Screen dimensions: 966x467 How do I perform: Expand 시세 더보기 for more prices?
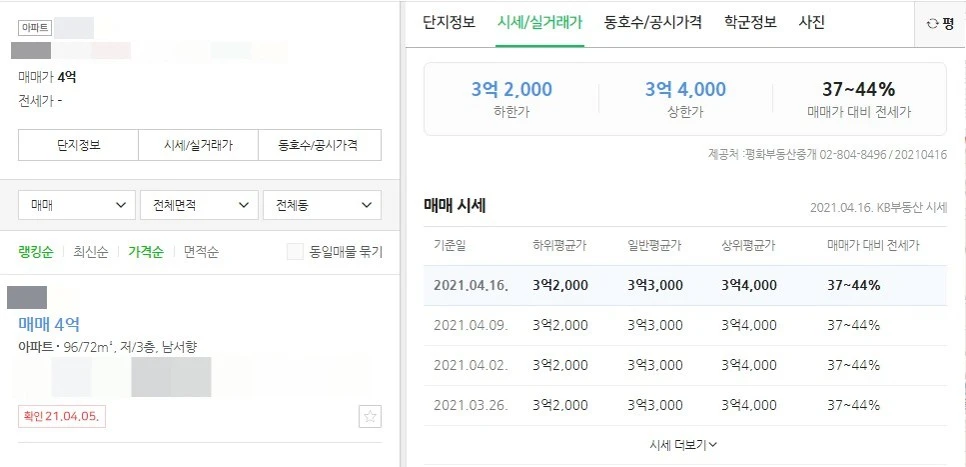point(684,444)
